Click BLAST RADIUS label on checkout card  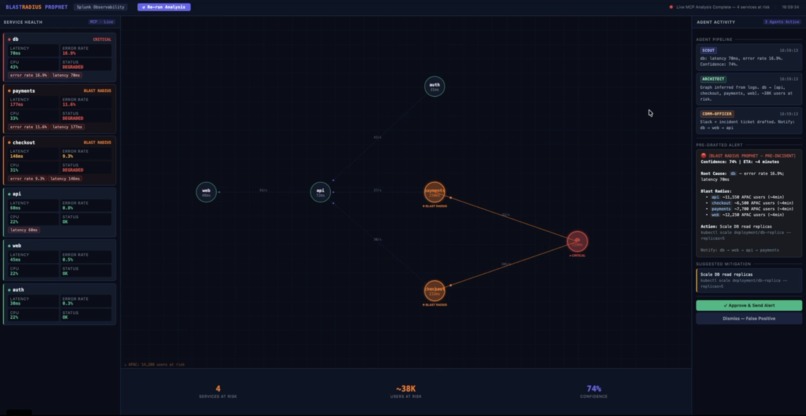pos(98,142)
